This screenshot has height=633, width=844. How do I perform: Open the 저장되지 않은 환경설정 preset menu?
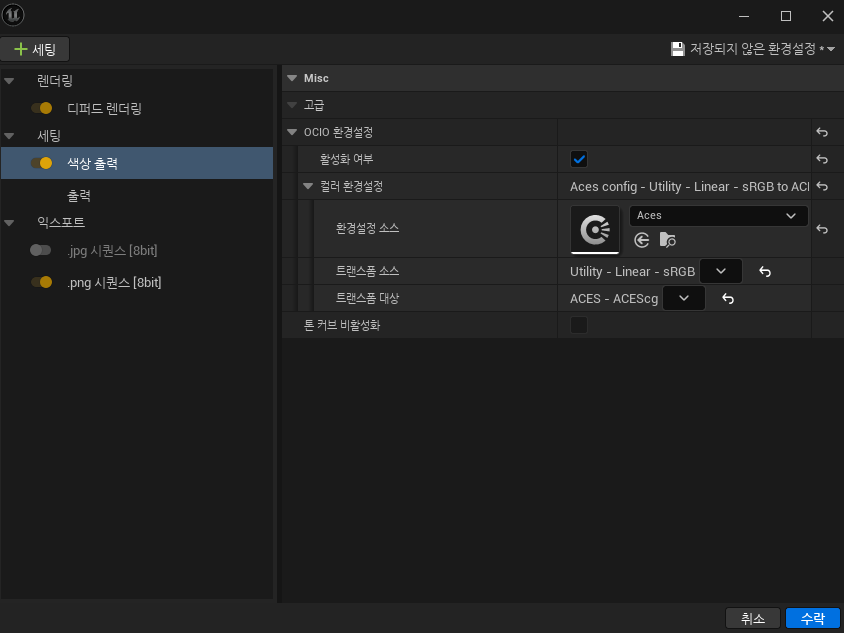(x=753, y=49)
